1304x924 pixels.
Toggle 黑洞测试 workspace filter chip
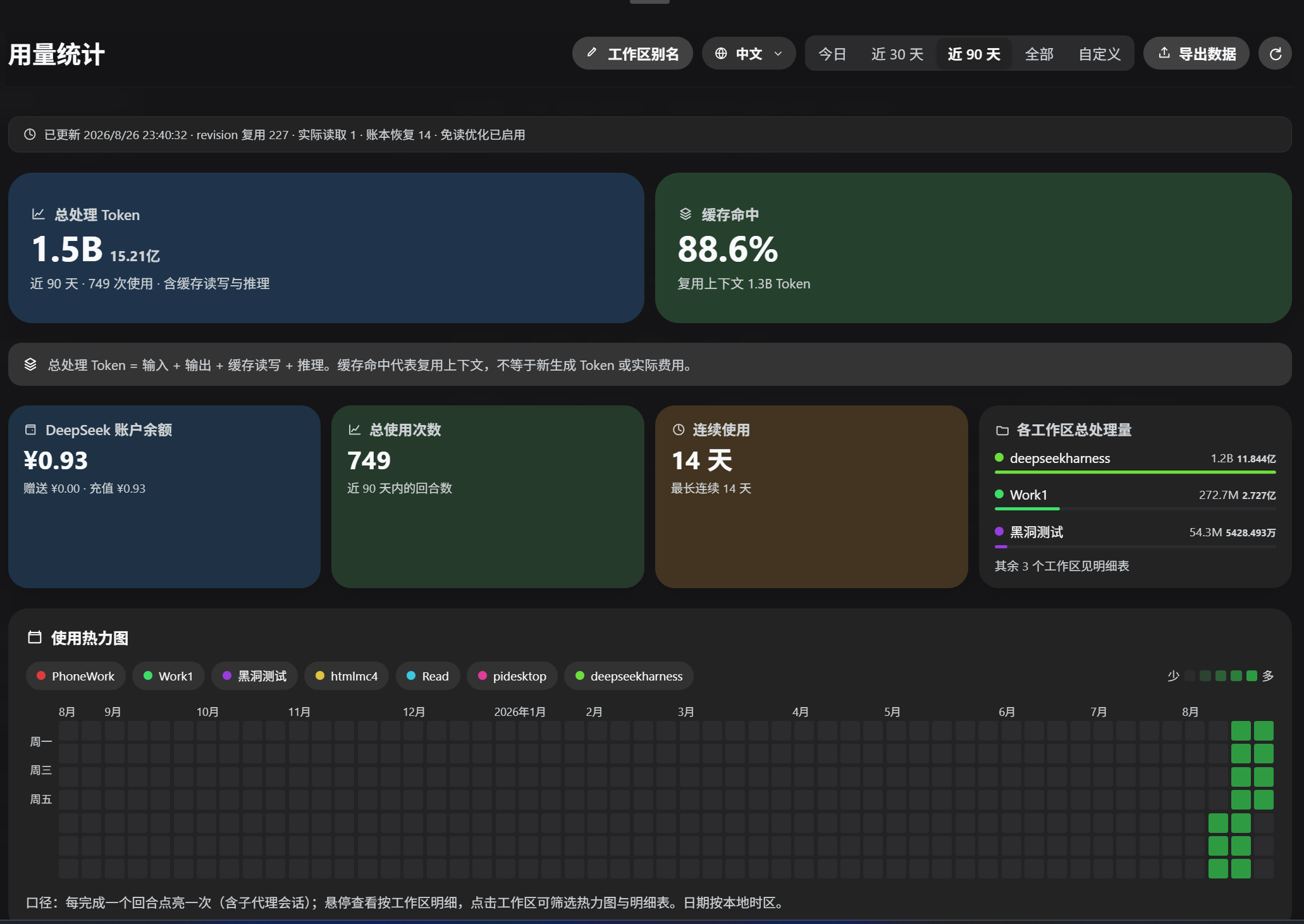(254, 676)
